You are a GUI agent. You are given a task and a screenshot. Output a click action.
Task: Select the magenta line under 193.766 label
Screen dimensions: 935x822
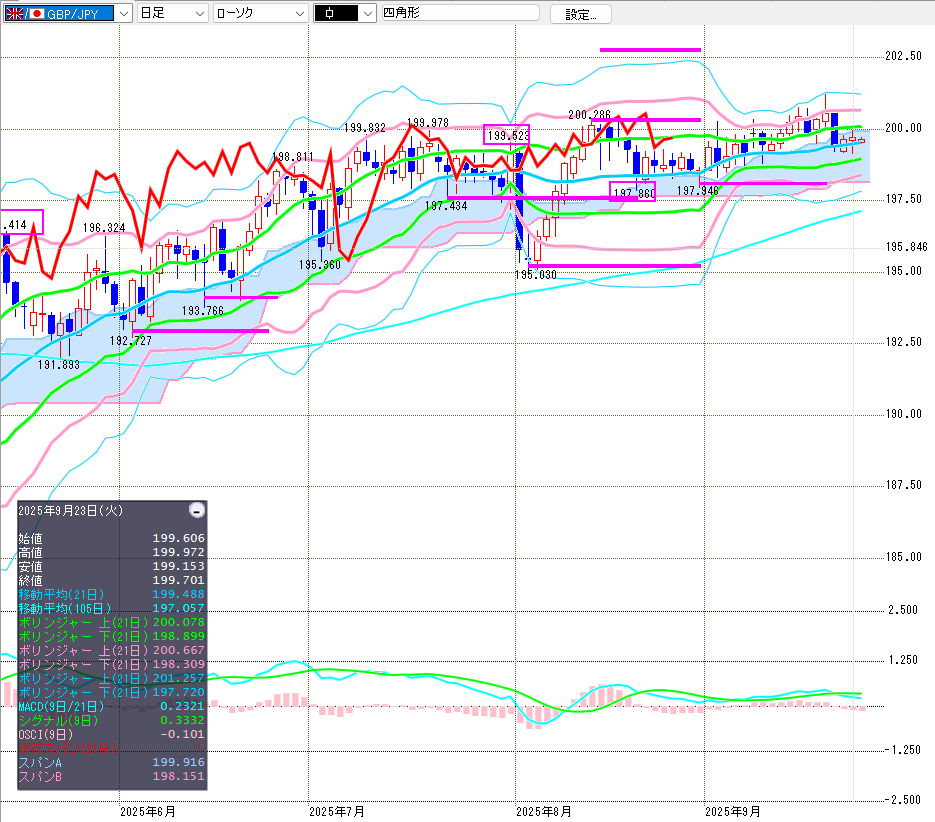click(240, 297)
